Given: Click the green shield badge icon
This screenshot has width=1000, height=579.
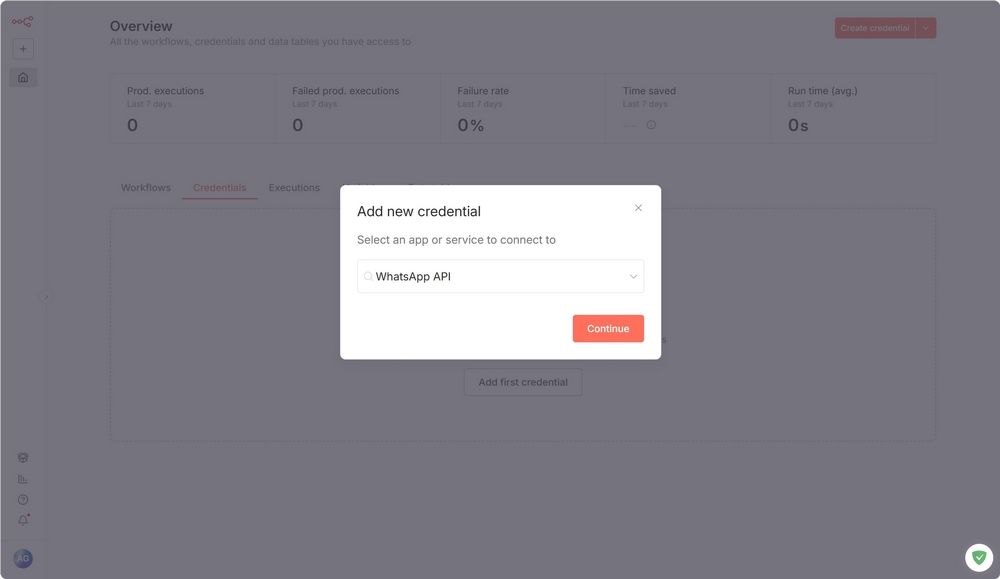Looking at the screenshot, I should [978, 557].
